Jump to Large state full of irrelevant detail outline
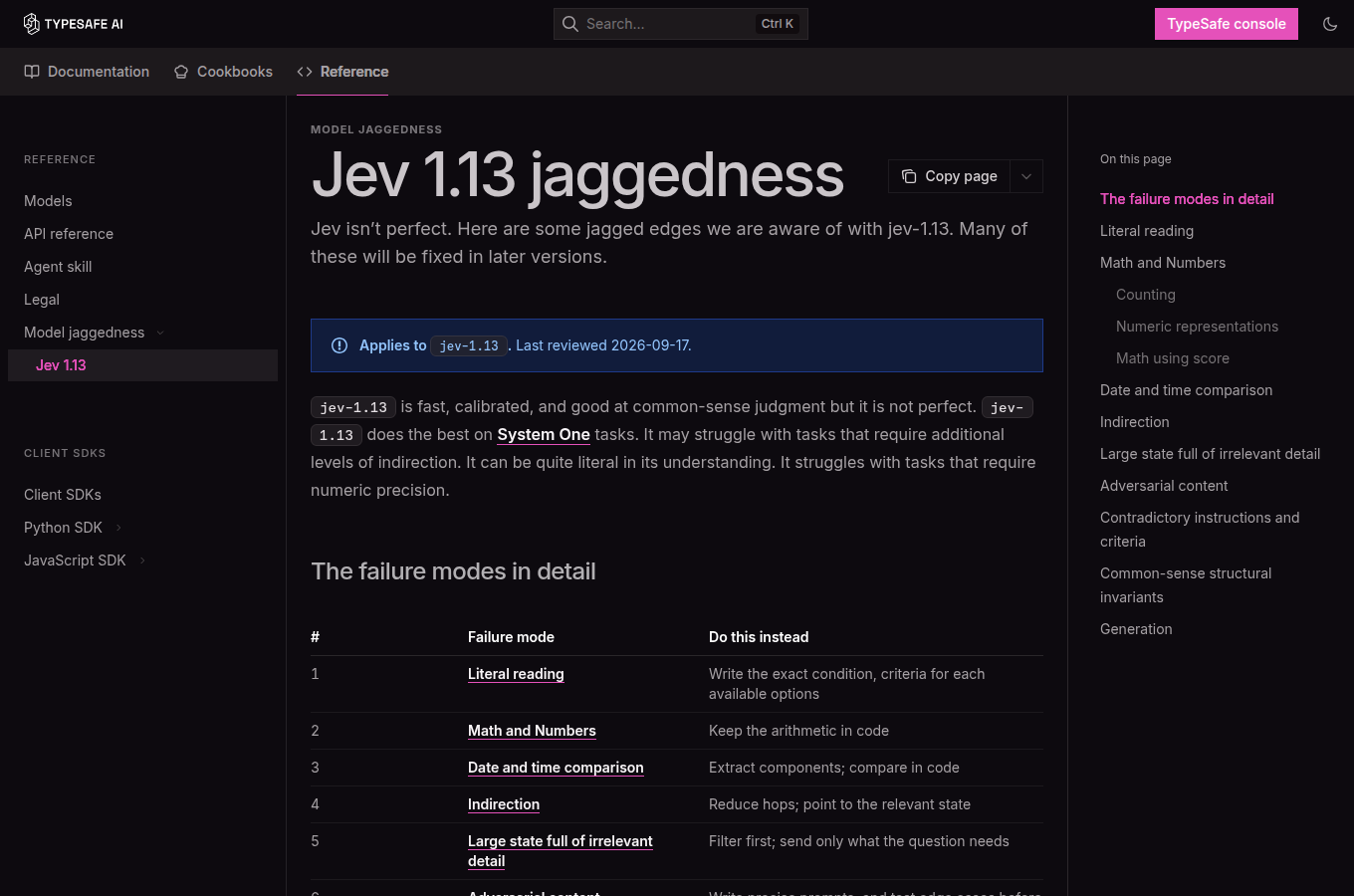This screenshot has height=896, width=1354. point(1210,454)
